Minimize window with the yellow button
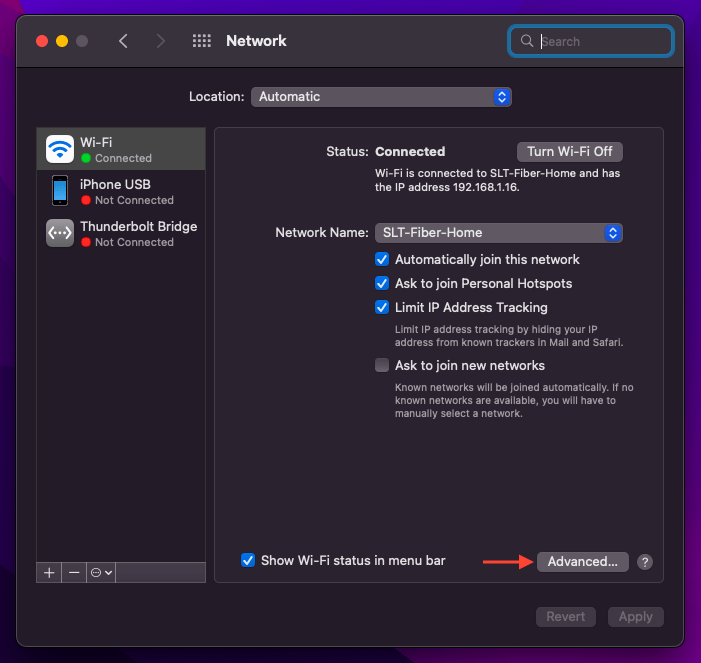 [62, 41]
